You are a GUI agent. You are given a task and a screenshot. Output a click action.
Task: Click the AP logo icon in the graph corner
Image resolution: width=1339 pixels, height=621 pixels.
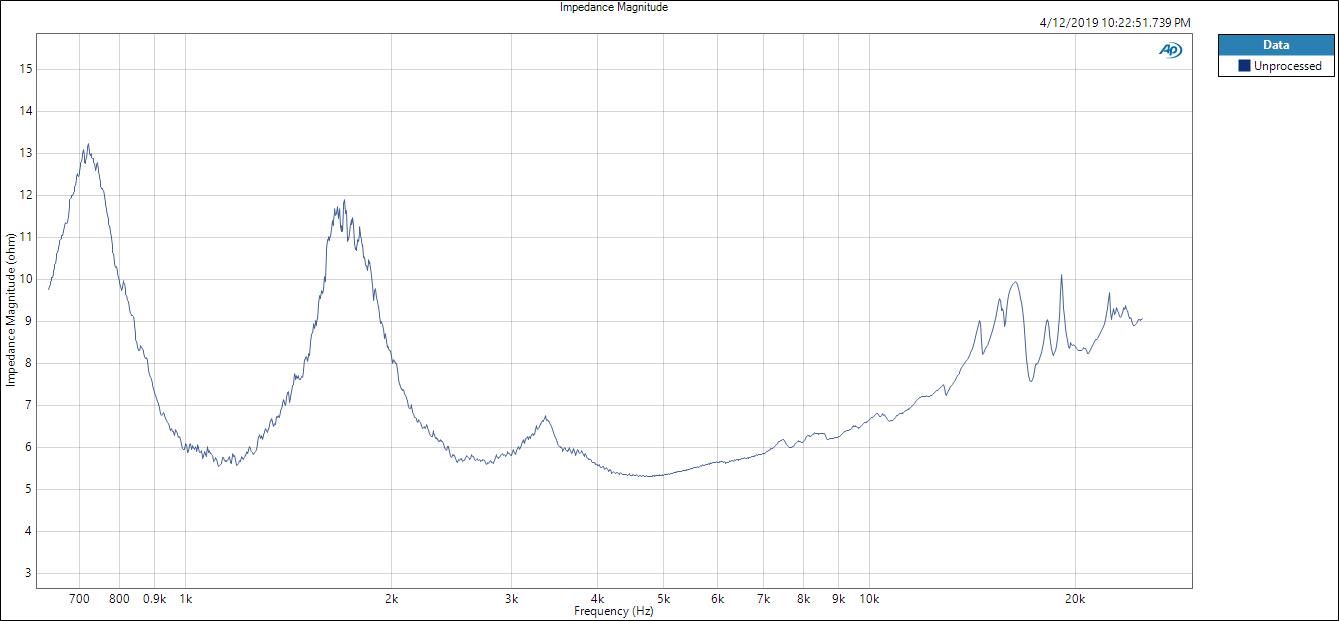coord(1170,50)
